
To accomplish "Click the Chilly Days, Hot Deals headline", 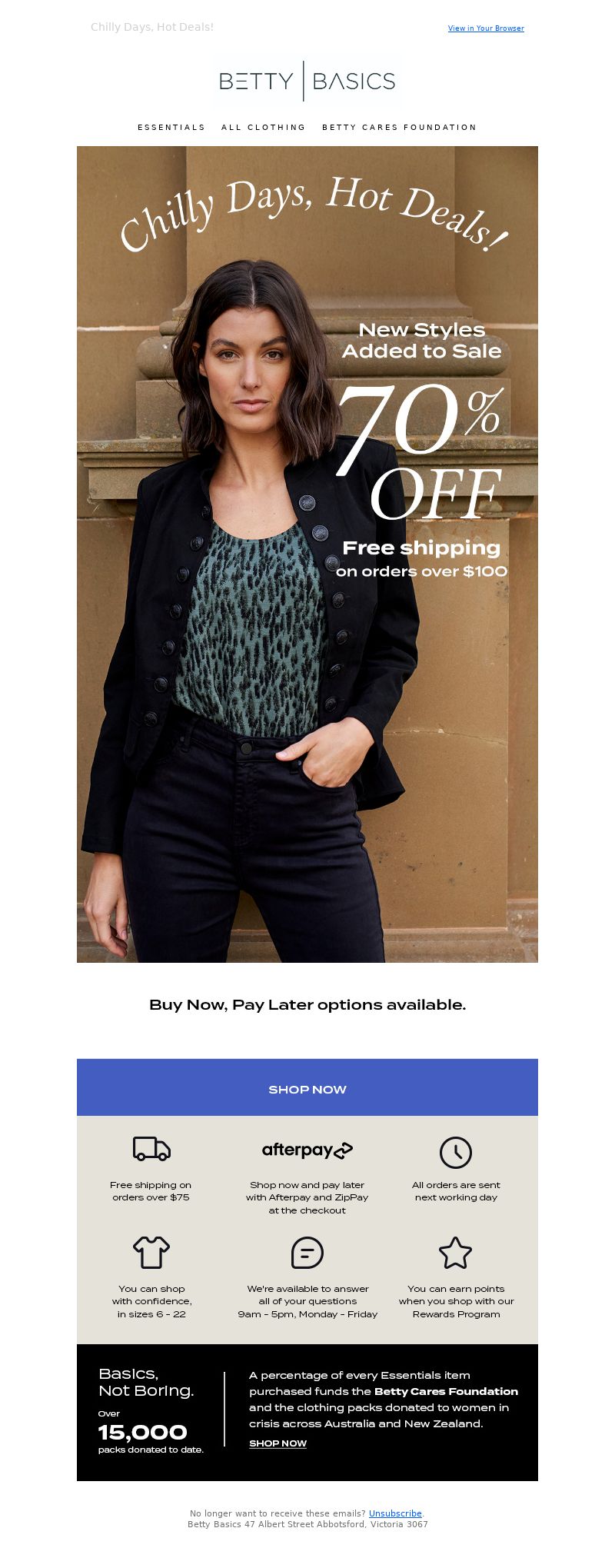I will point(314,214).
